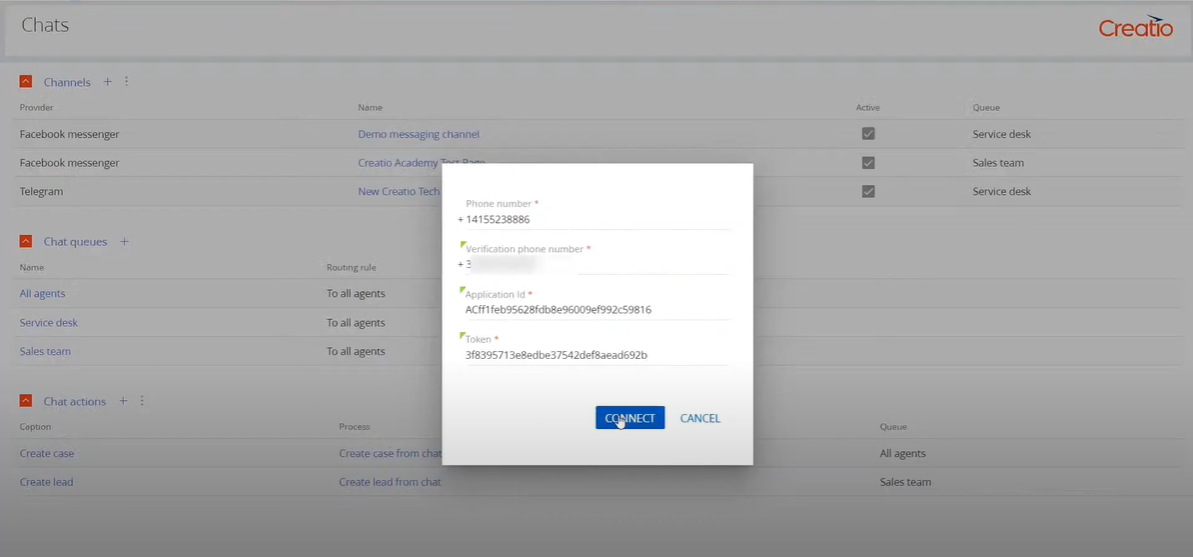Add a new chat action
This screenshot has height=557, width=1193.
122,401
